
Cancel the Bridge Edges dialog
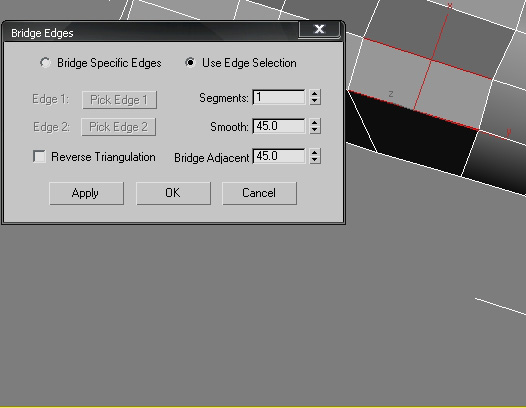[x=259, y=193]
